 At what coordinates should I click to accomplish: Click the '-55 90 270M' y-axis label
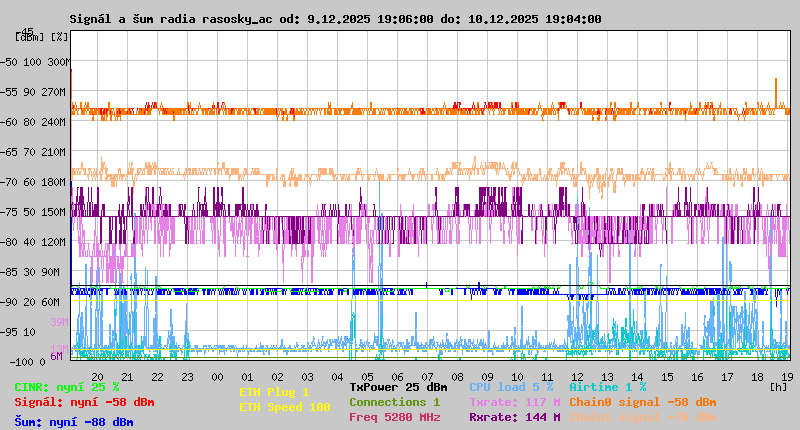[x=33, y=92]
